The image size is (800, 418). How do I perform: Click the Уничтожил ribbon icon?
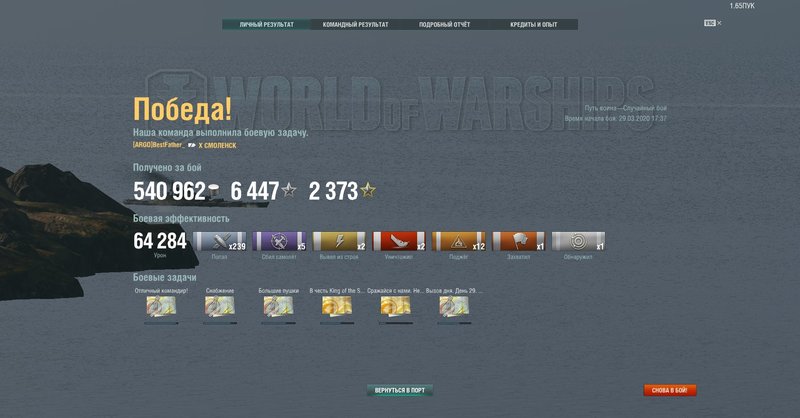click(x=400, y=241)
